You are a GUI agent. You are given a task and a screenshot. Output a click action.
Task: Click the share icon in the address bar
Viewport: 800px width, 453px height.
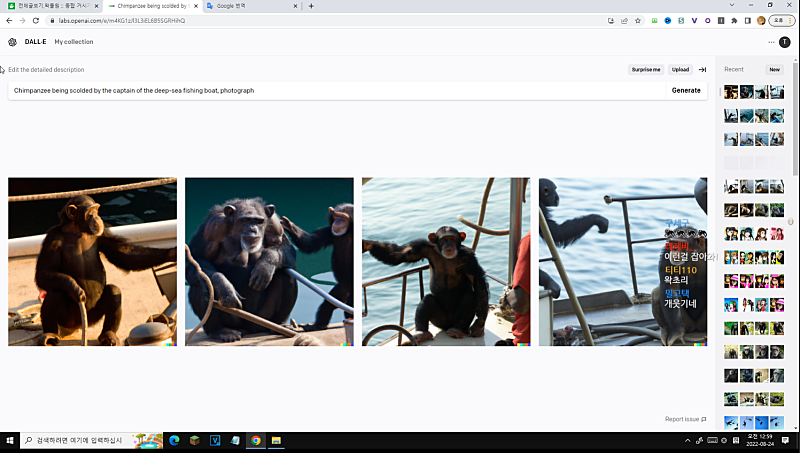624,20
